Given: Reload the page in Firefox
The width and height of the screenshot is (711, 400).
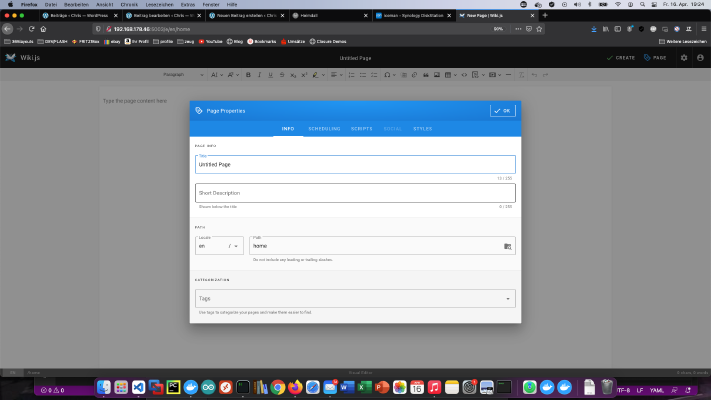Looking at the screenshot, I should pyautogui.click(x=31, y=29).
